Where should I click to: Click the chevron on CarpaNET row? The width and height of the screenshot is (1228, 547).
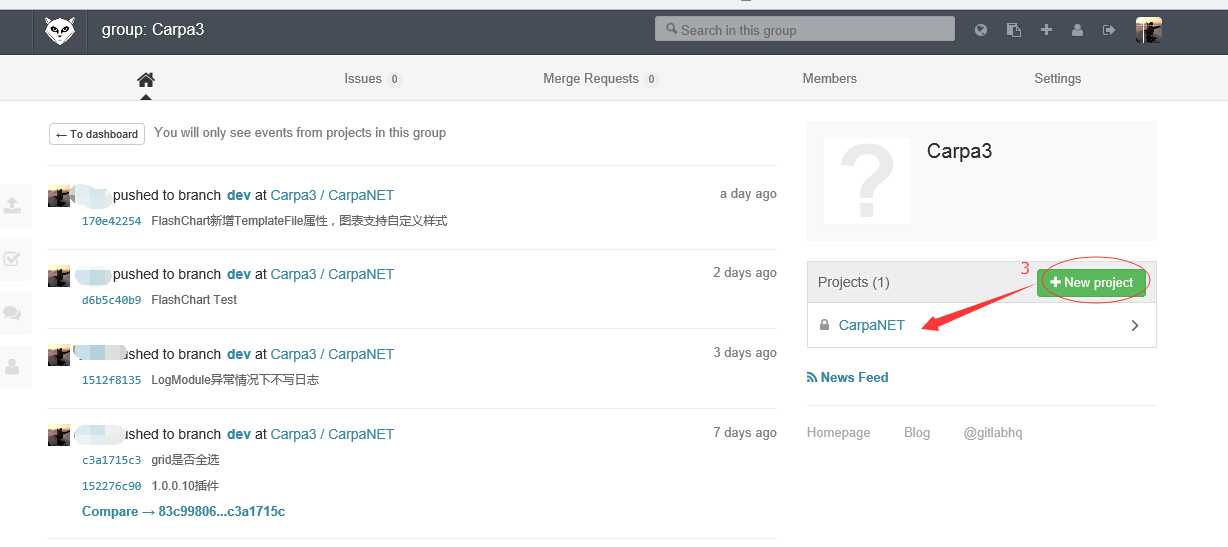point(1134,325)
